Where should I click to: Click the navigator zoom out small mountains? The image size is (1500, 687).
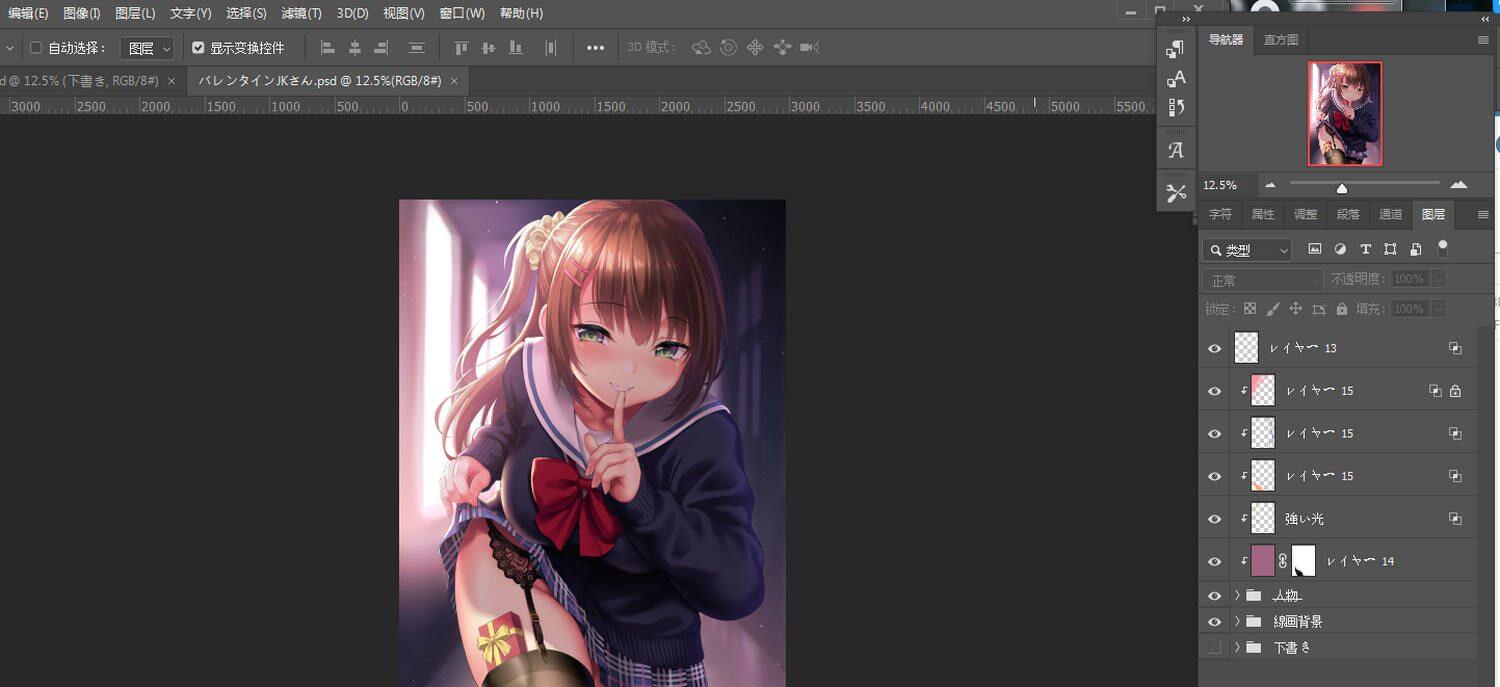pos(1270,185)
